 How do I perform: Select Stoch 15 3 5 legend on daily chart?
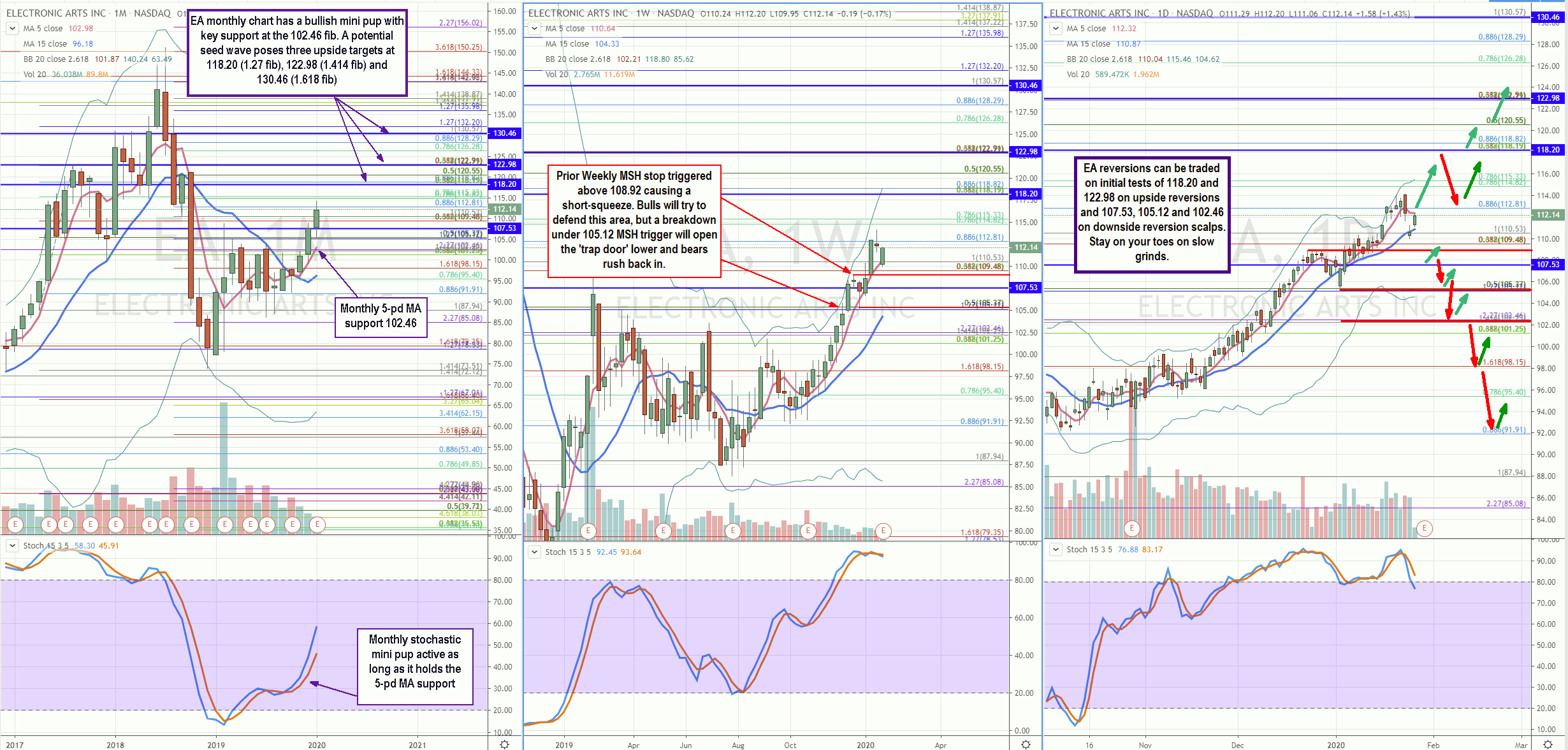coord(1114,550)
